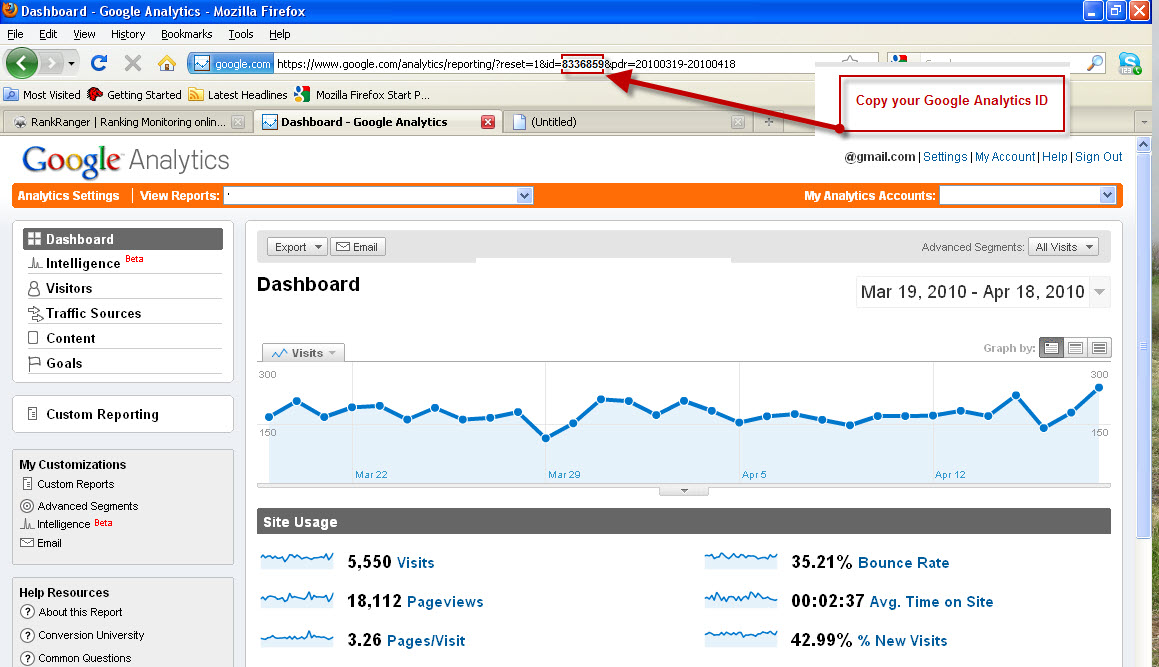Open the Edit menu

tap(48, 34)
